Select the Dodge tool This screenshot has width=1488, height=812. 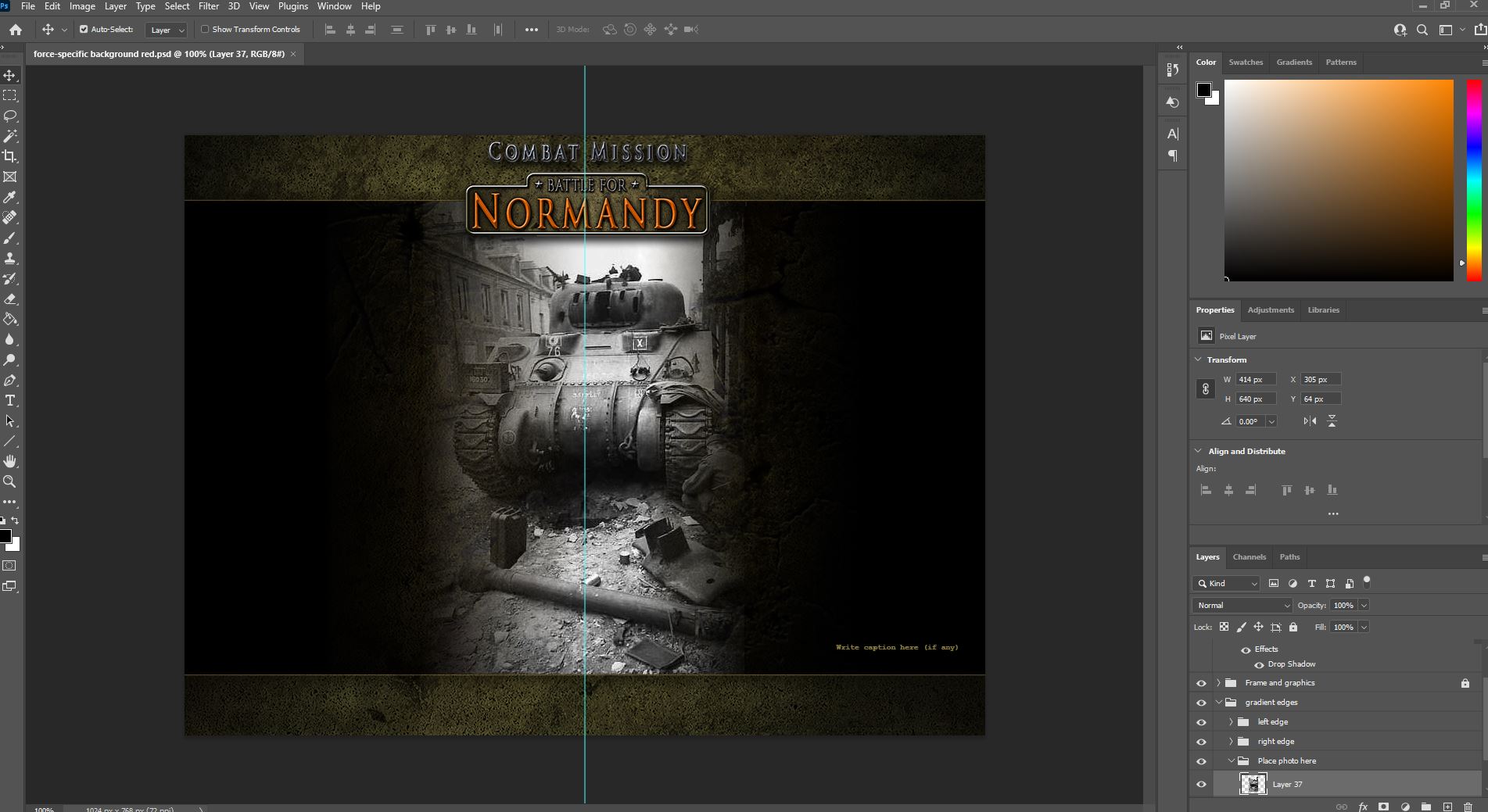(x=10, y=359)
